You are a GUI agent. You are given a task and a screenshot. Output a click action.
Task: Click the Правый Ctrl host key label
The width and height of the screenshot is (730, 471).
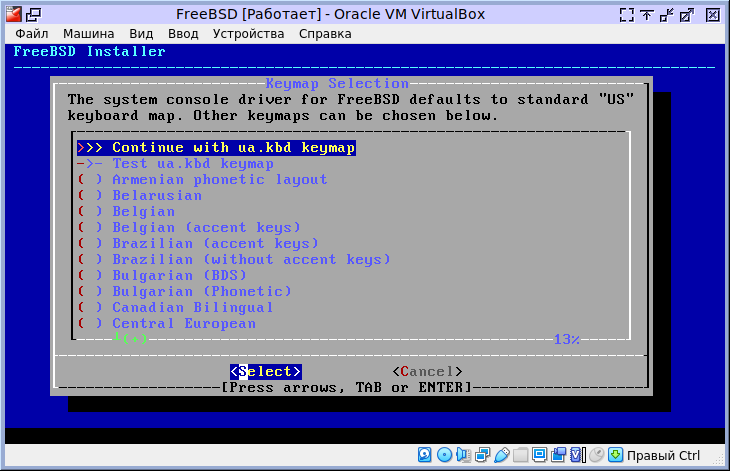pos(663,455)
